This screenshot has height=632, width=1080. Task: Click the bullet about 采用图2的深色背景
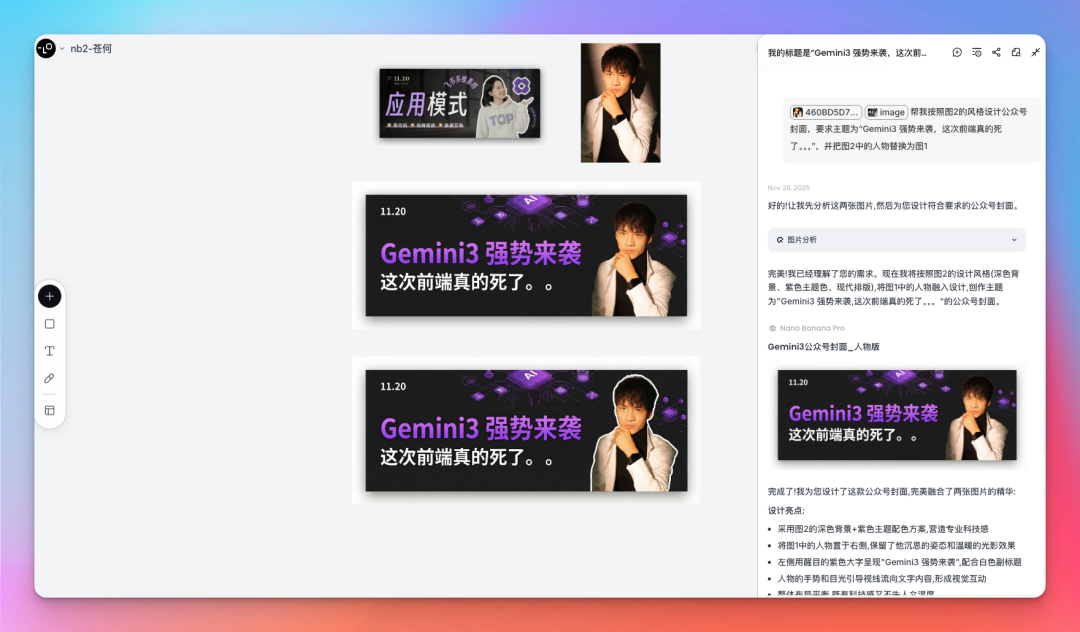[883, 529]
